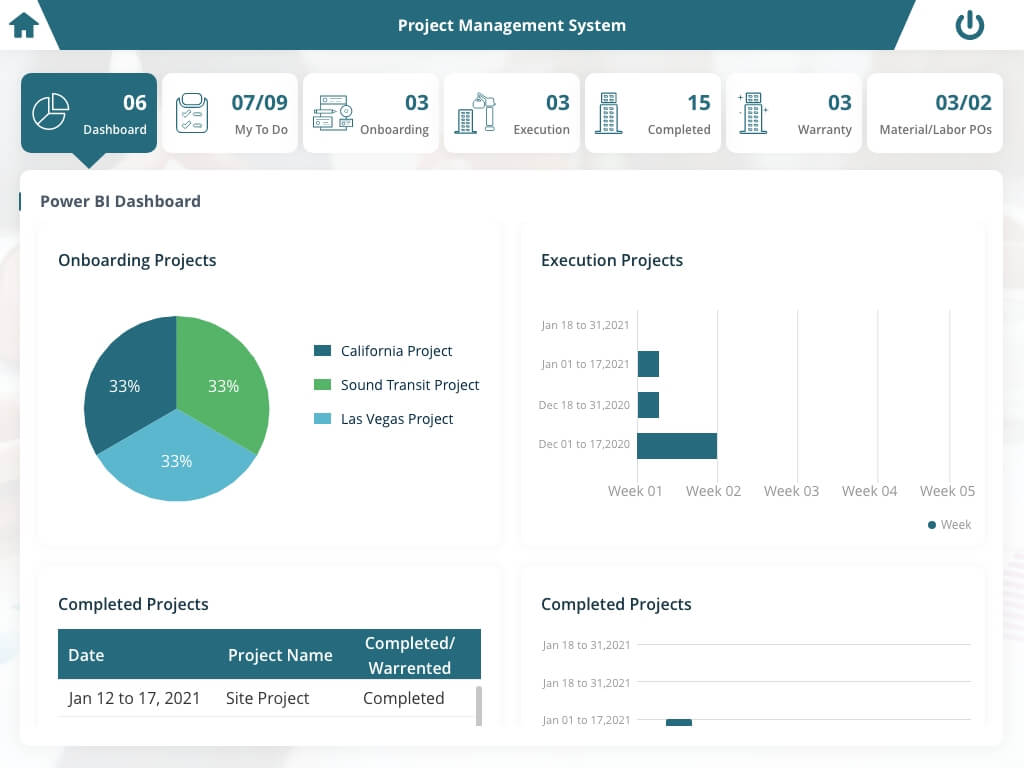Click the Site Project cell
The height and width of the screenshot is (768, 1024).
268,698
